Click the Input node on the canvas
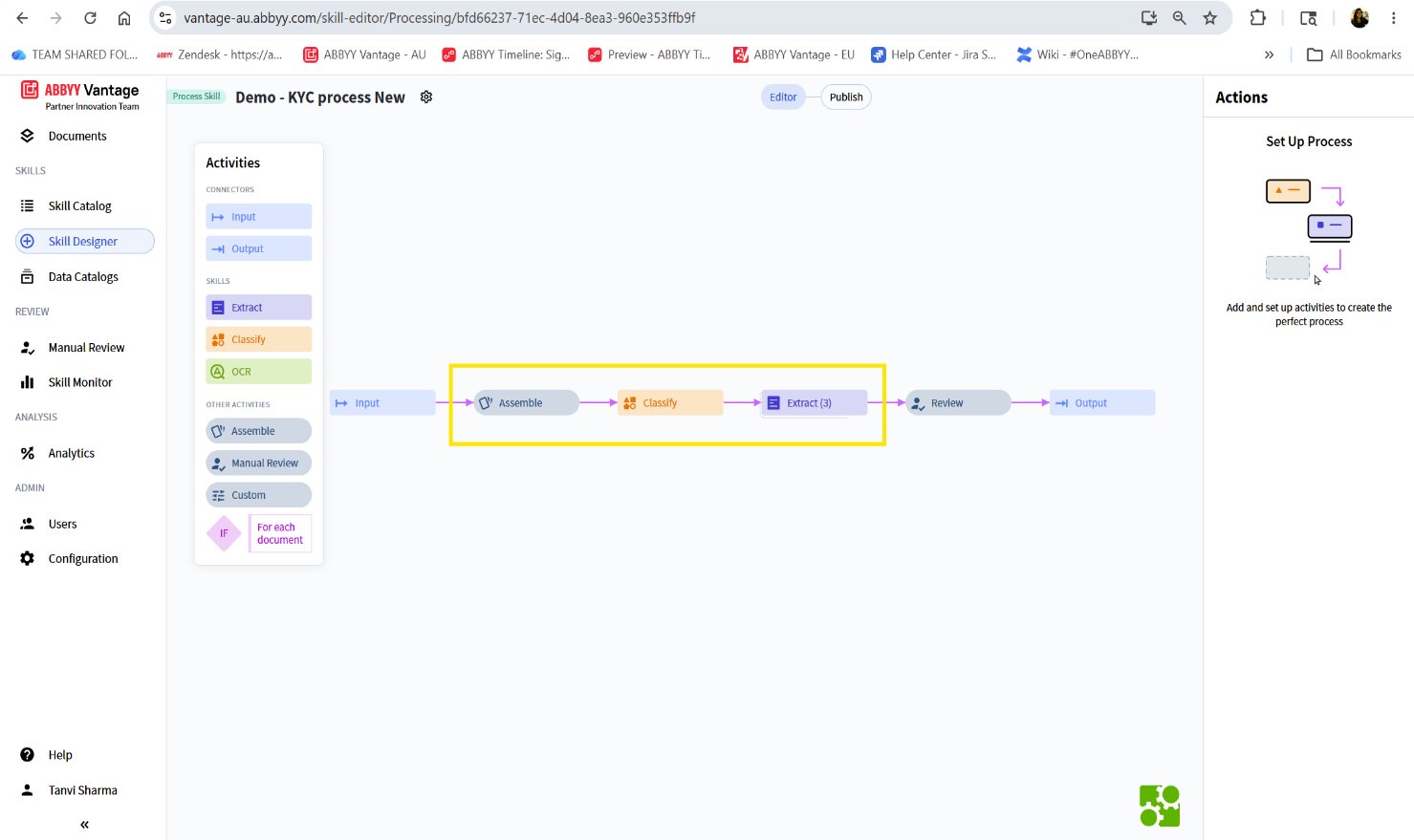Image resolution: width=1414 pixels, height=840 pixels. [x=382, y=402]
